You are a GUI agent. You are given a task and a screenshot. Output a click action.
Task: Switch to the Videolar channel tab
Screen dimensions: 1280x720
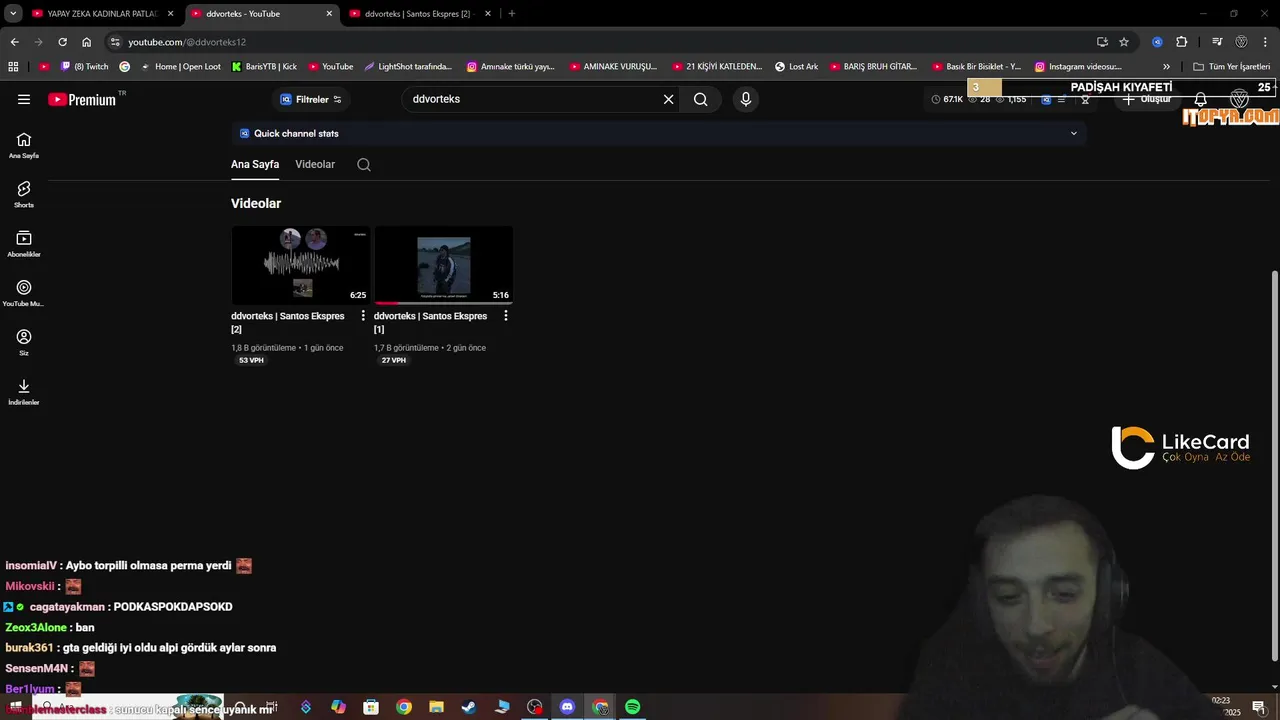[315, 164]
